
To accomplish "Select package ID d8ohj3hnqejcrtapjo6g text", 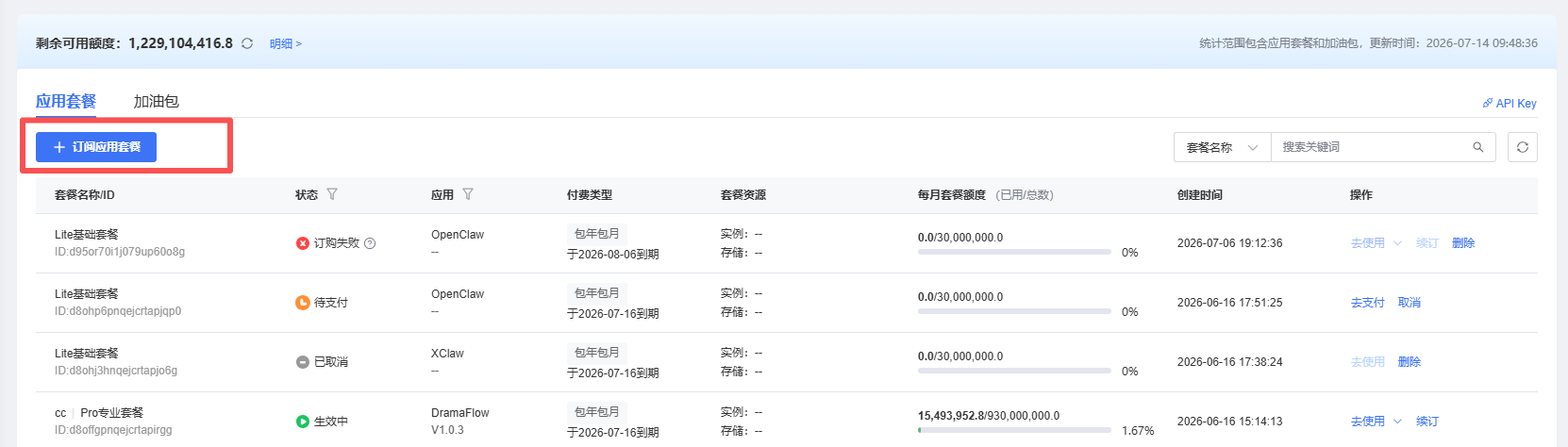I will (116, 371).
